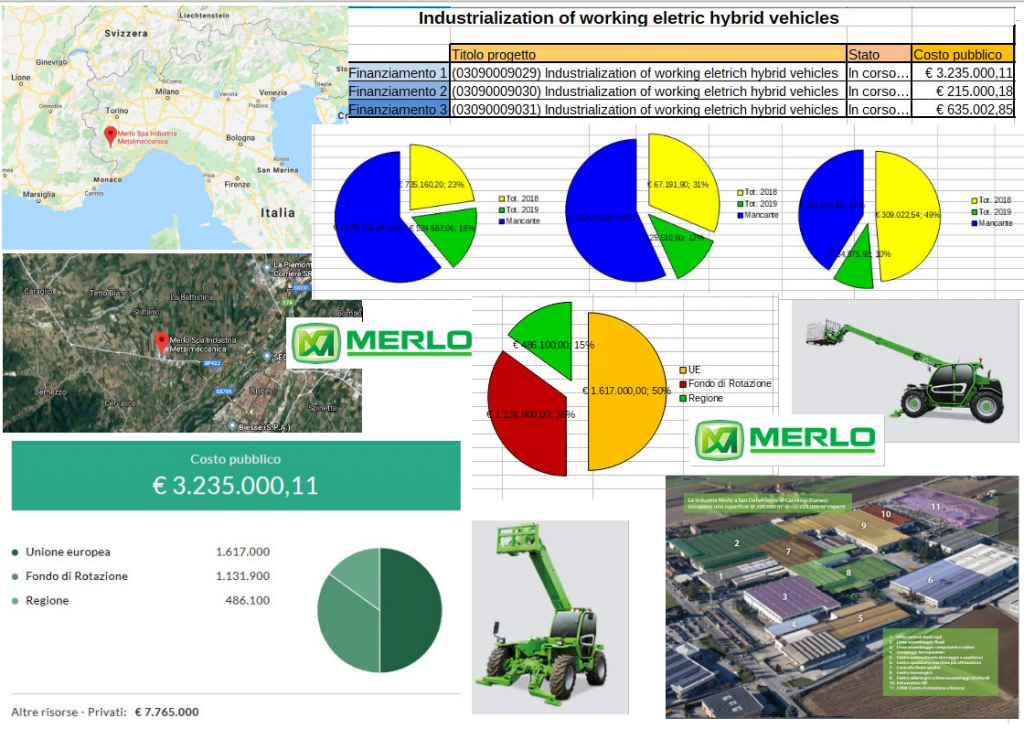Click the Unione europea dark green bullet

[15, 553]
